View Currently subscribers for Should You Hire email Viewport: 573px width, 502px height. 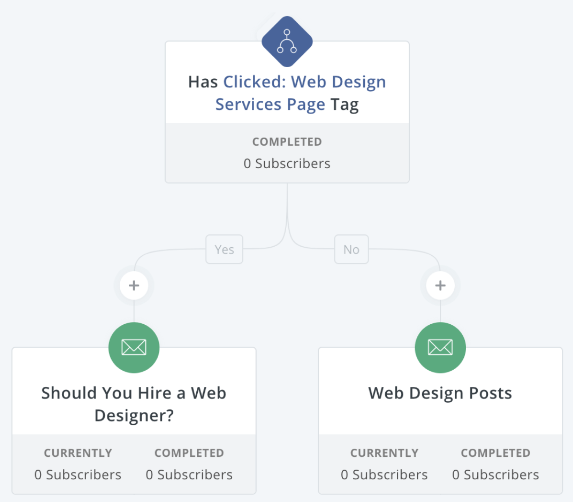tap(78, 464)
